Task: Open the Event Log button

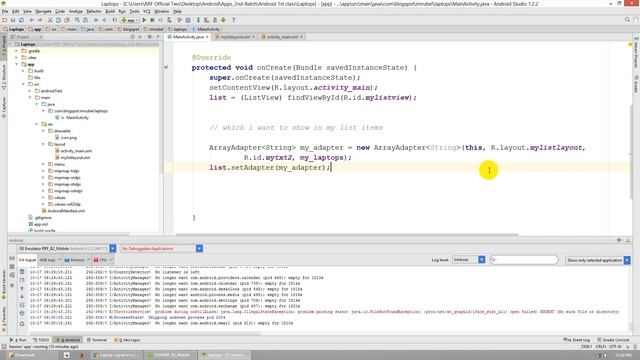Action: click(576, 340)
